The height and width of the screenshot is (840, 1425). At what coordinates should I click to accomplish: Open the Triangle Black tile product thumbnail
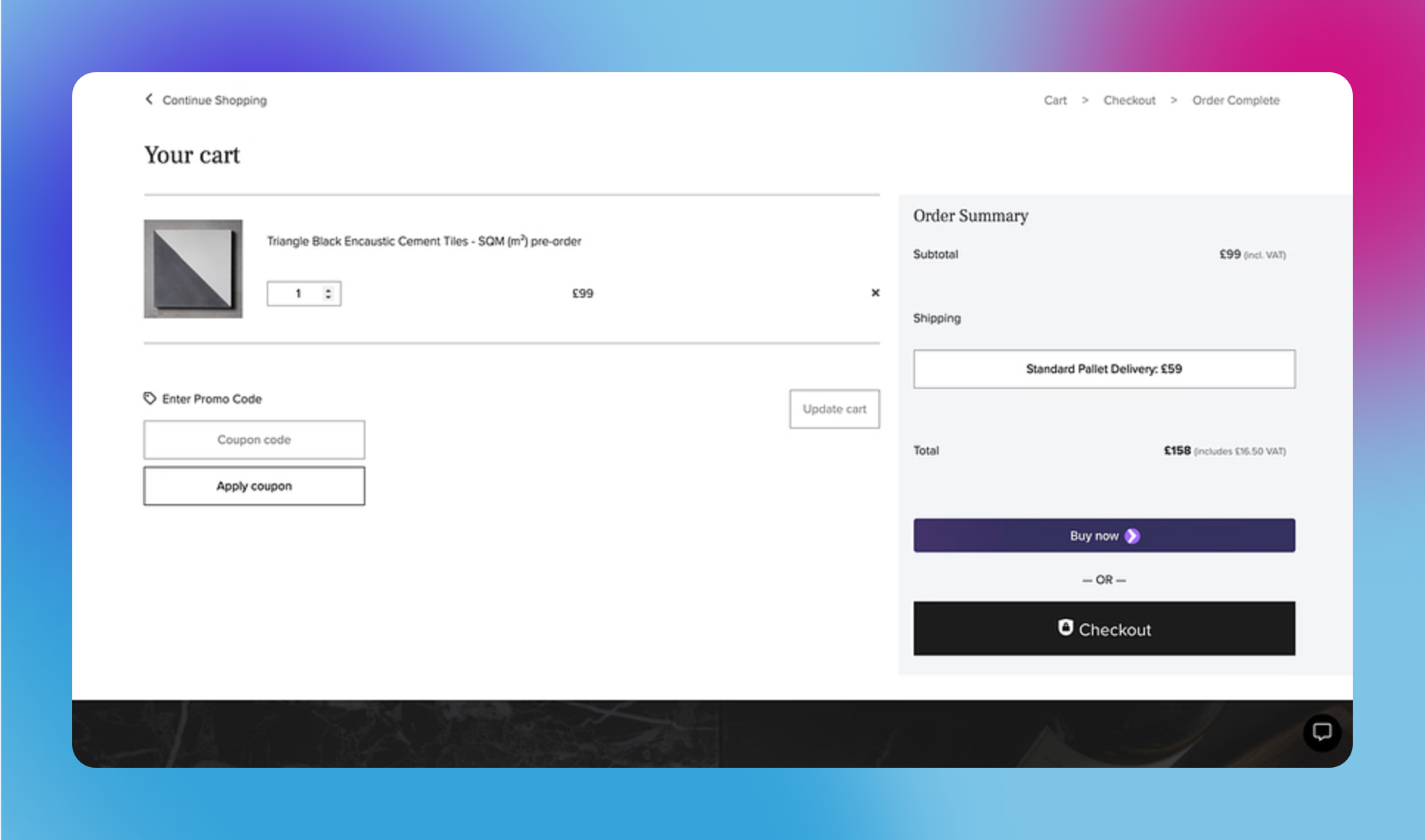click(x=193, y=269)
